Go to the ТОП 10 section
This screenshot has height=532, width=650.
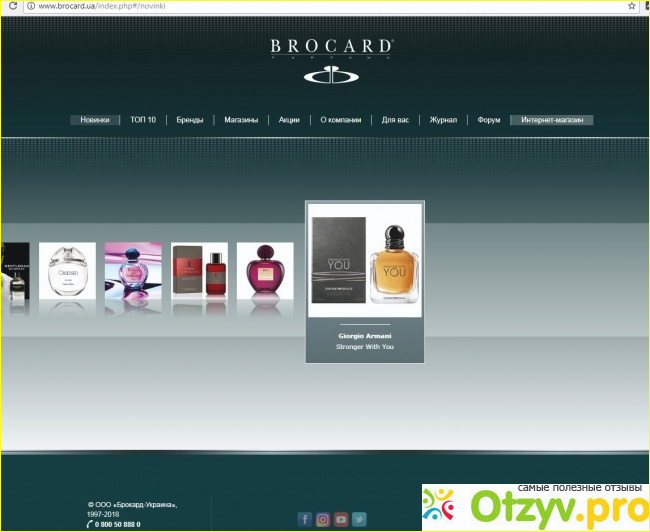(143, 120)
